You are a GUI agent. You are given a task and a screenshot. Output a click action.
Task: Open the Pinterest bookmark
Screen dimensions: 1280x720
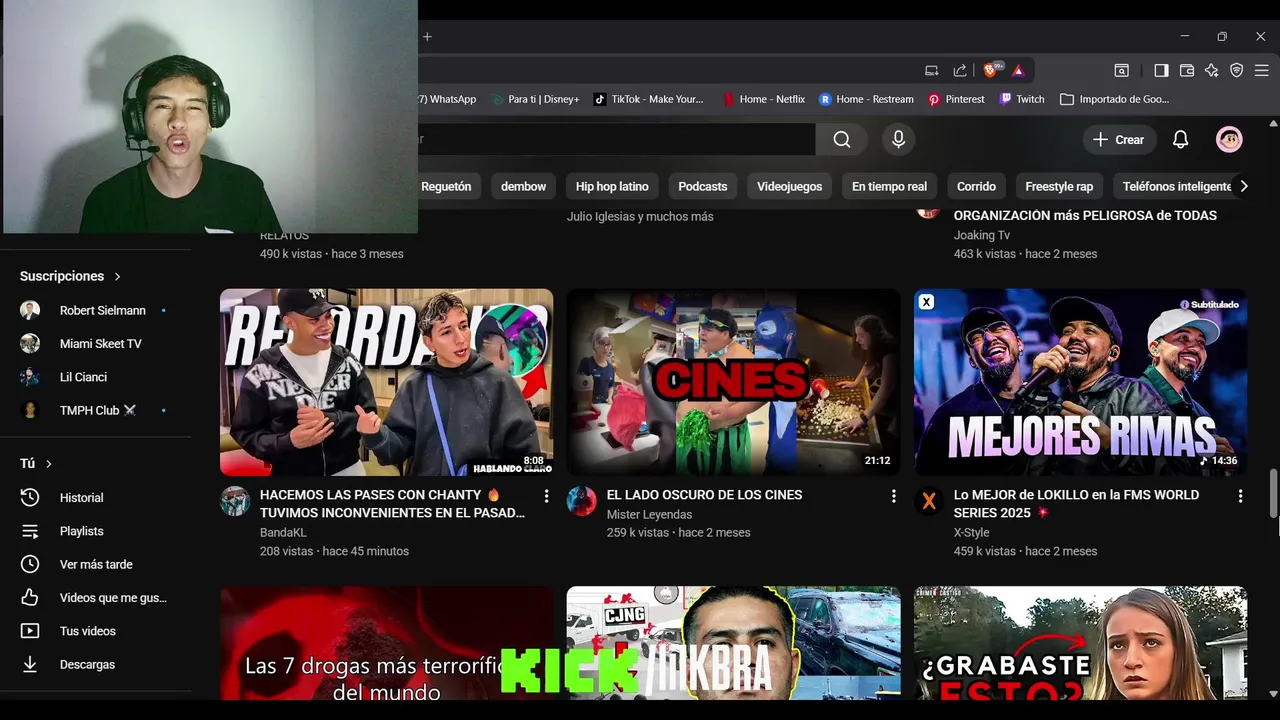click(956, 99)
